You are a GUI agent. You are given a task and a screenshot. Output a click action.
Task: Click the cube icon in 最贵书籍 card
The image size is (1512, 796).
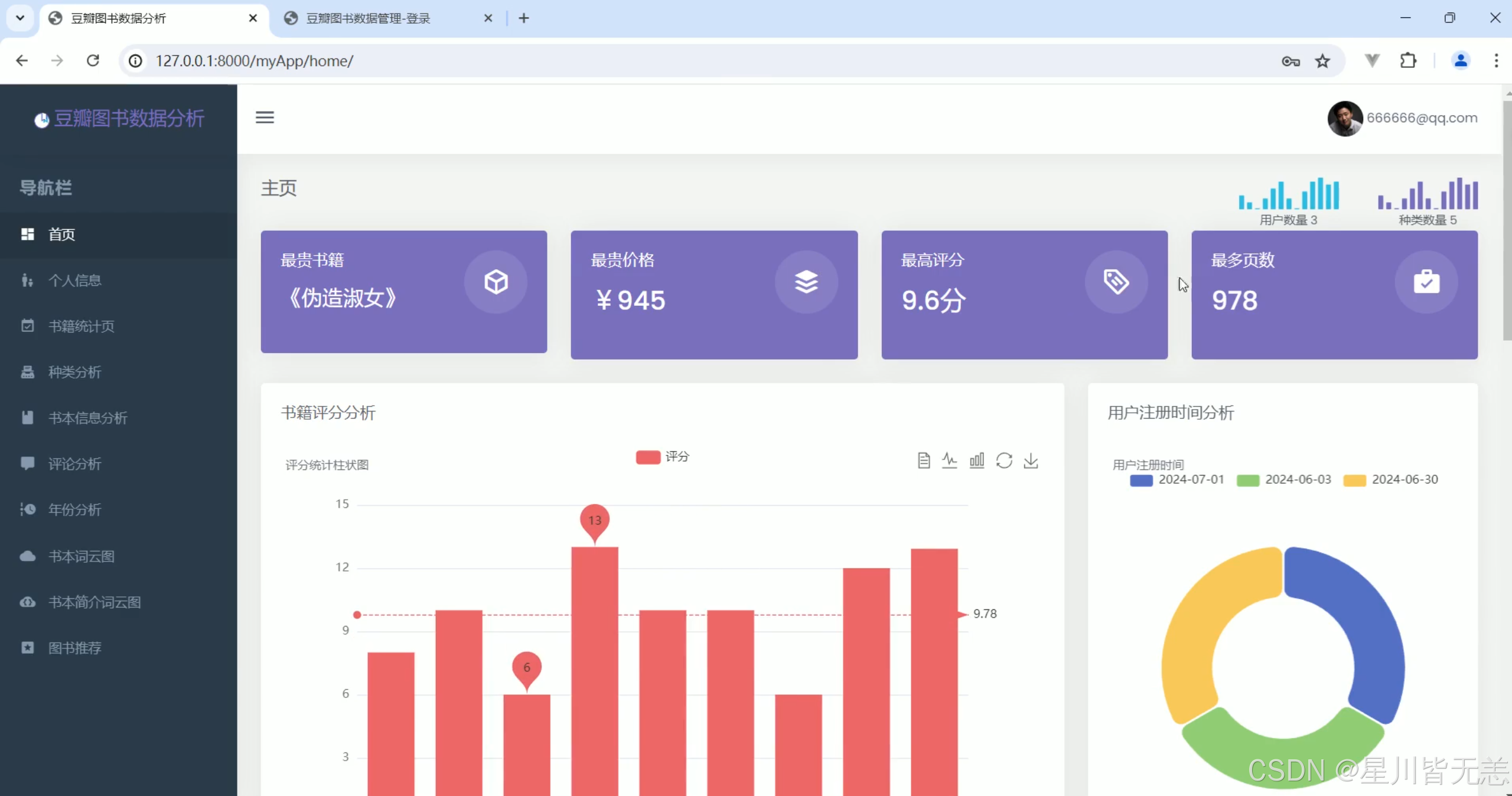pos(496,282)
